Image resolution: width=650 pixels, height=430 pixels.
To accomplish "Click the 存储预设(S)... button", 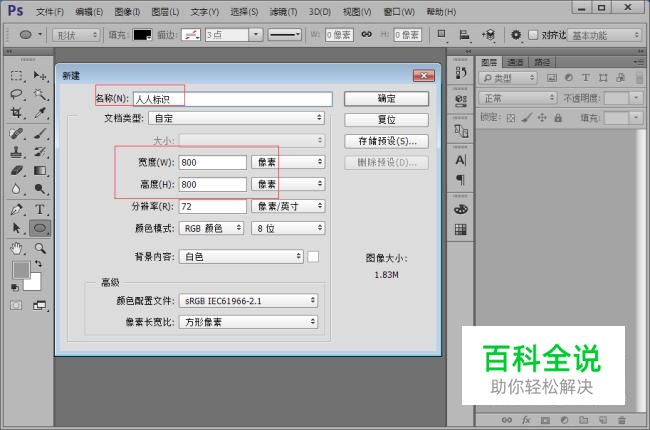I will coord(386,141).
